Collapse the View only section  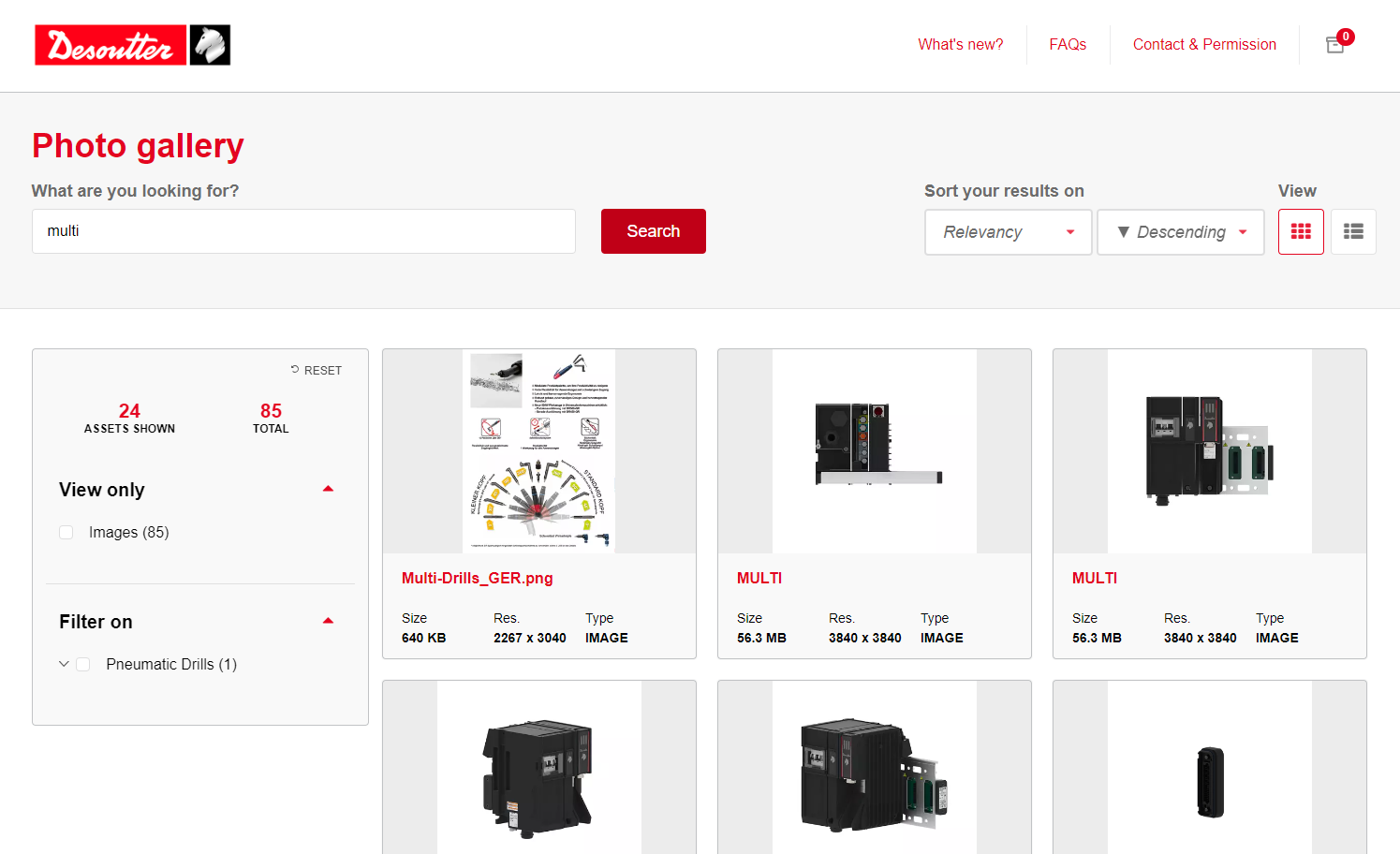pos(328,488)
